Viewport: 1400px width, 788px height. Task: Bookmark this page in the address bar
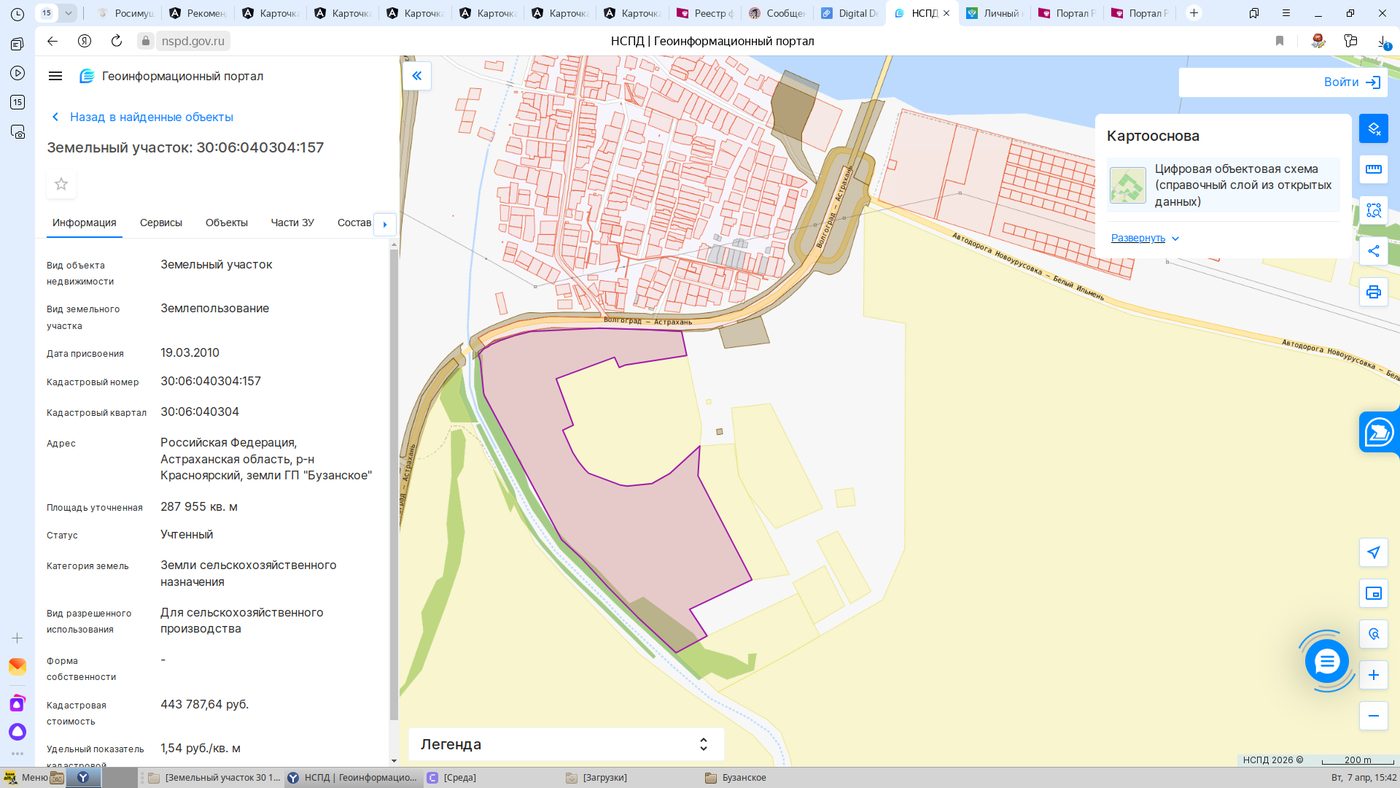point(1279,41)
